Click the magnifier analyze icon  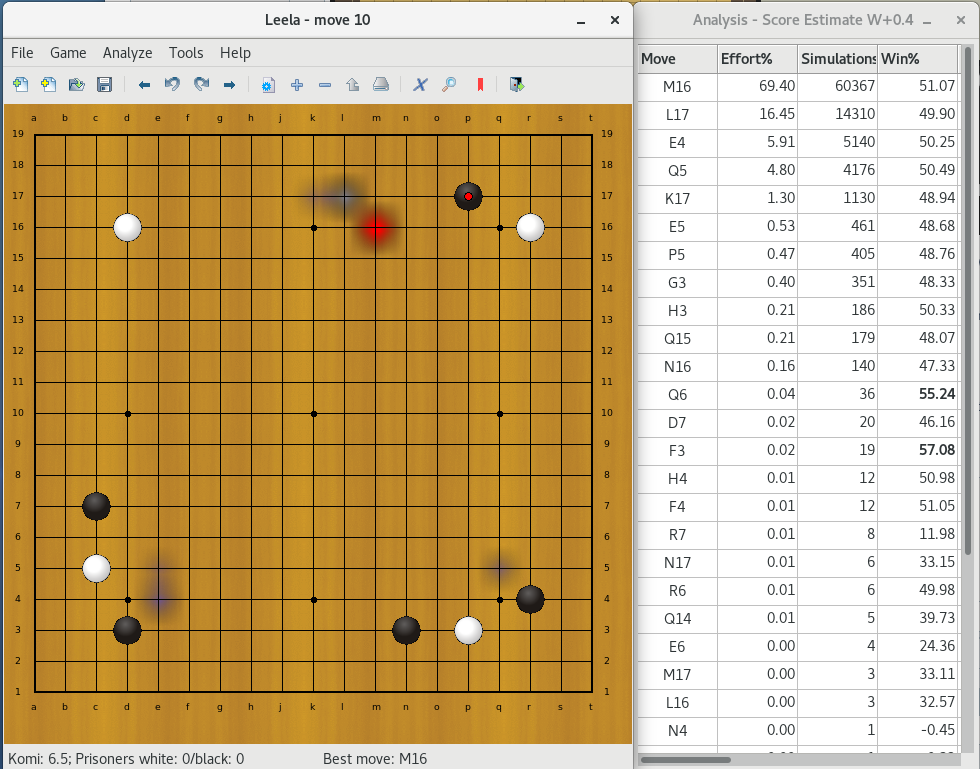pos(449,85)
